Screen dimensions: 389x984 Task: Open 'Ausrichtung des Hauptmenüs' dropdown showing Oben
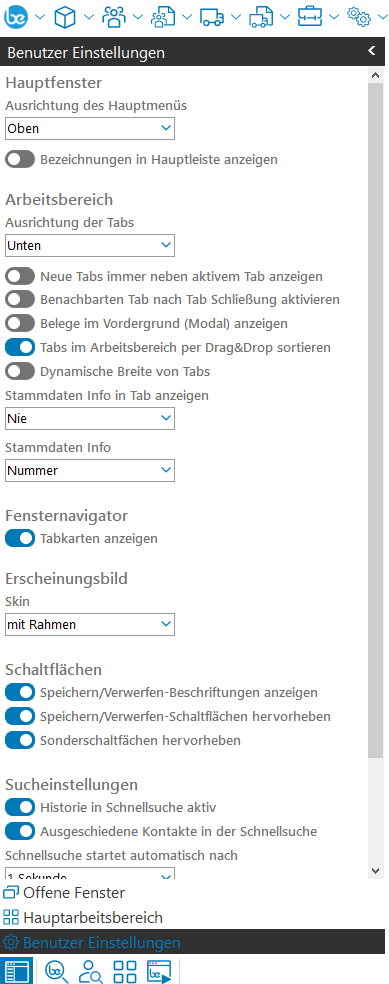[90, 128]
